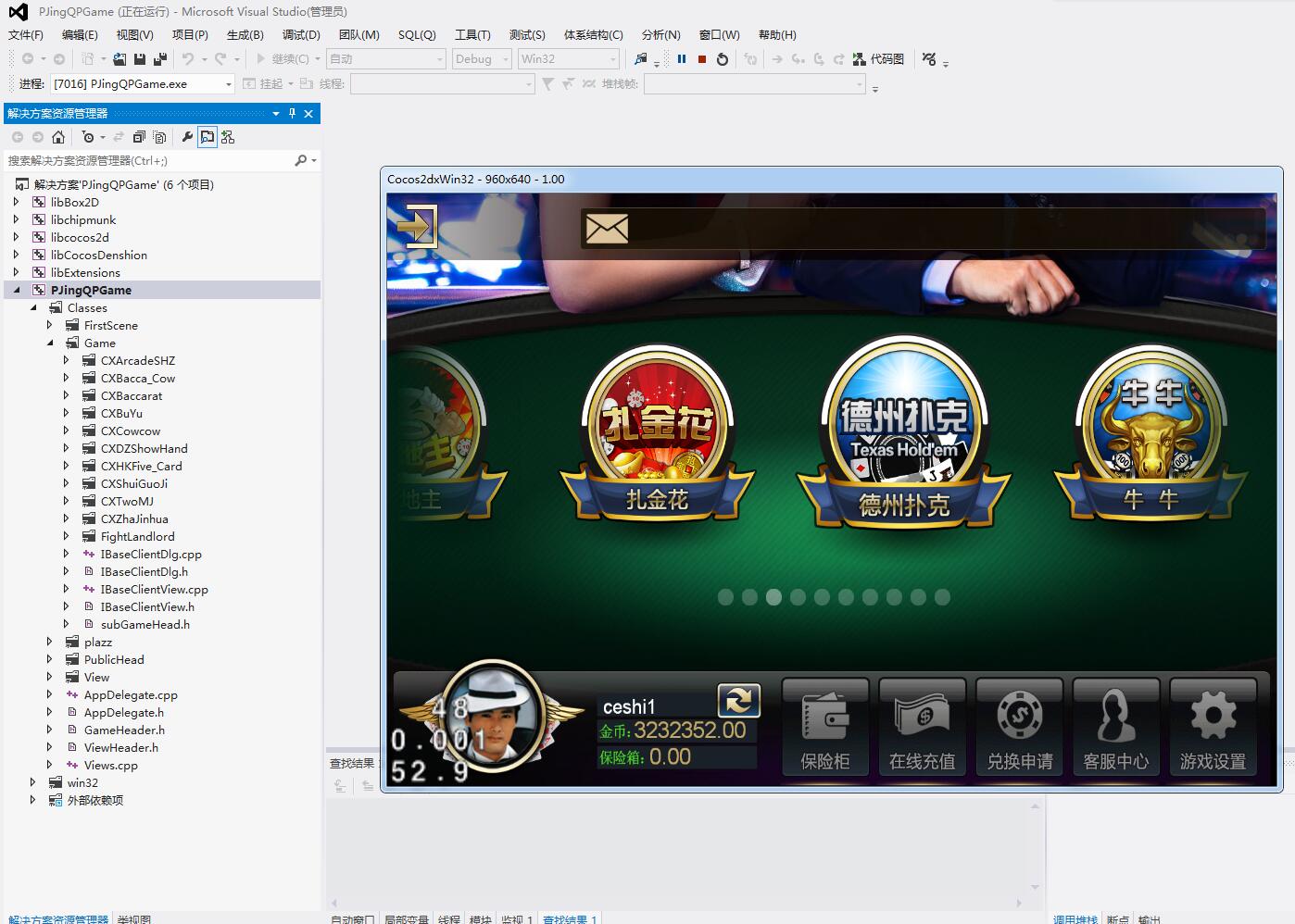Image resolution: width=1295 pixels, height=924 pixels.
Task: Click the Restart debugging icon
Action: [723, 59]
